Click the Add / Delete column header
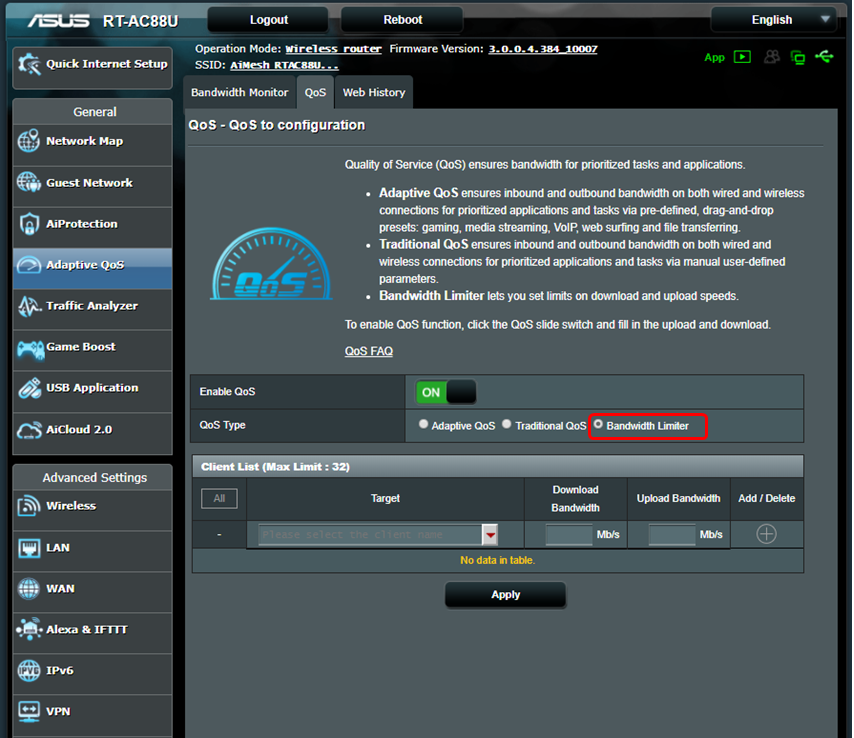Viewport: 854px width, 738px height. (x=766, y=498)
